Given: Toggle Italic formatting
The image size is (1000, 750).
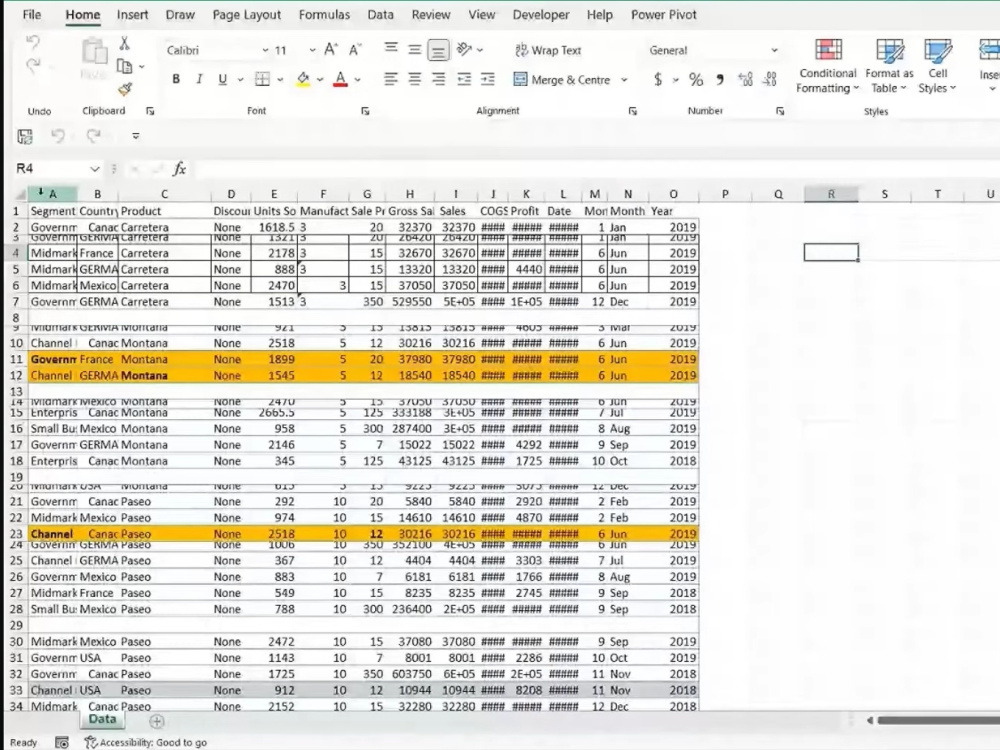Looking at the screenshot, I should pyautogui.click(x=199, y=79).
